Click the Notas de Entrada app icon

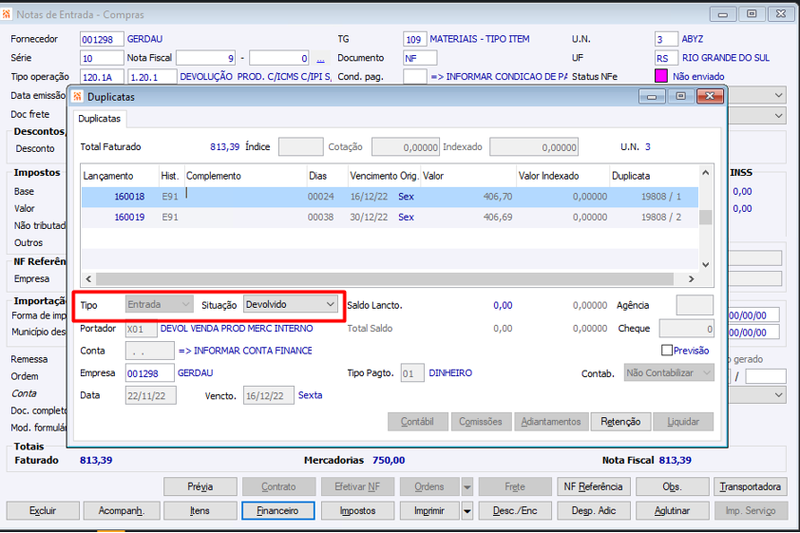click(6, 14)
